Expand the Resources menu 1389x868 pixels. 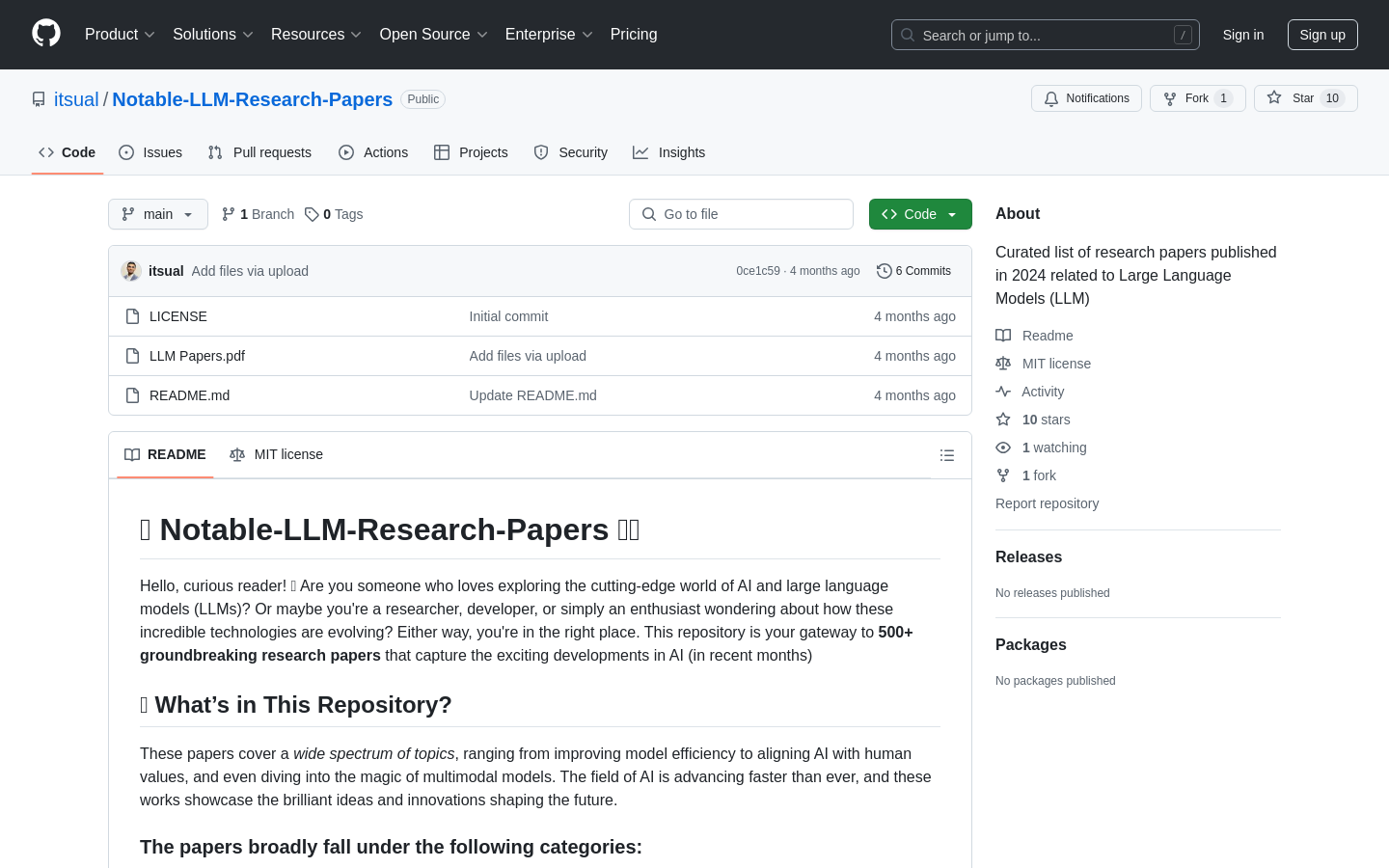316,35
